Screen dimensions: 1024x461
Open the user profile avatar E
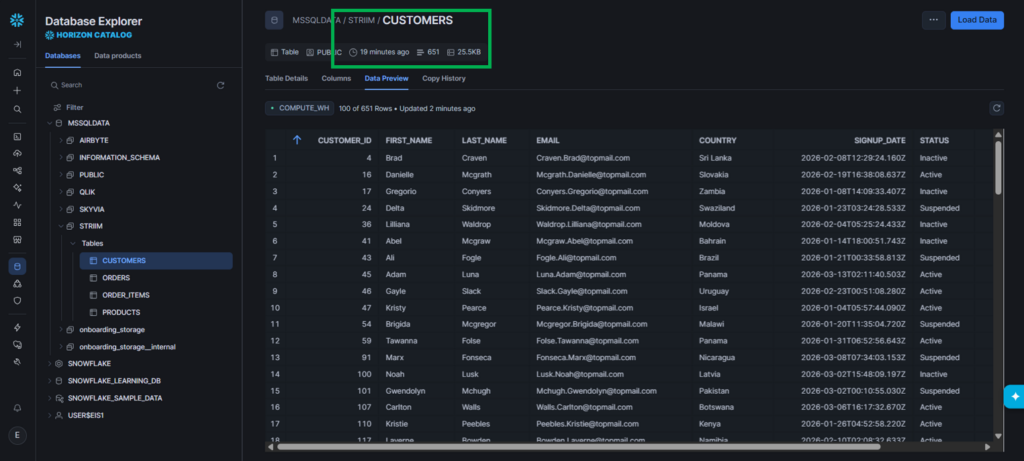(x=17, y=436)
